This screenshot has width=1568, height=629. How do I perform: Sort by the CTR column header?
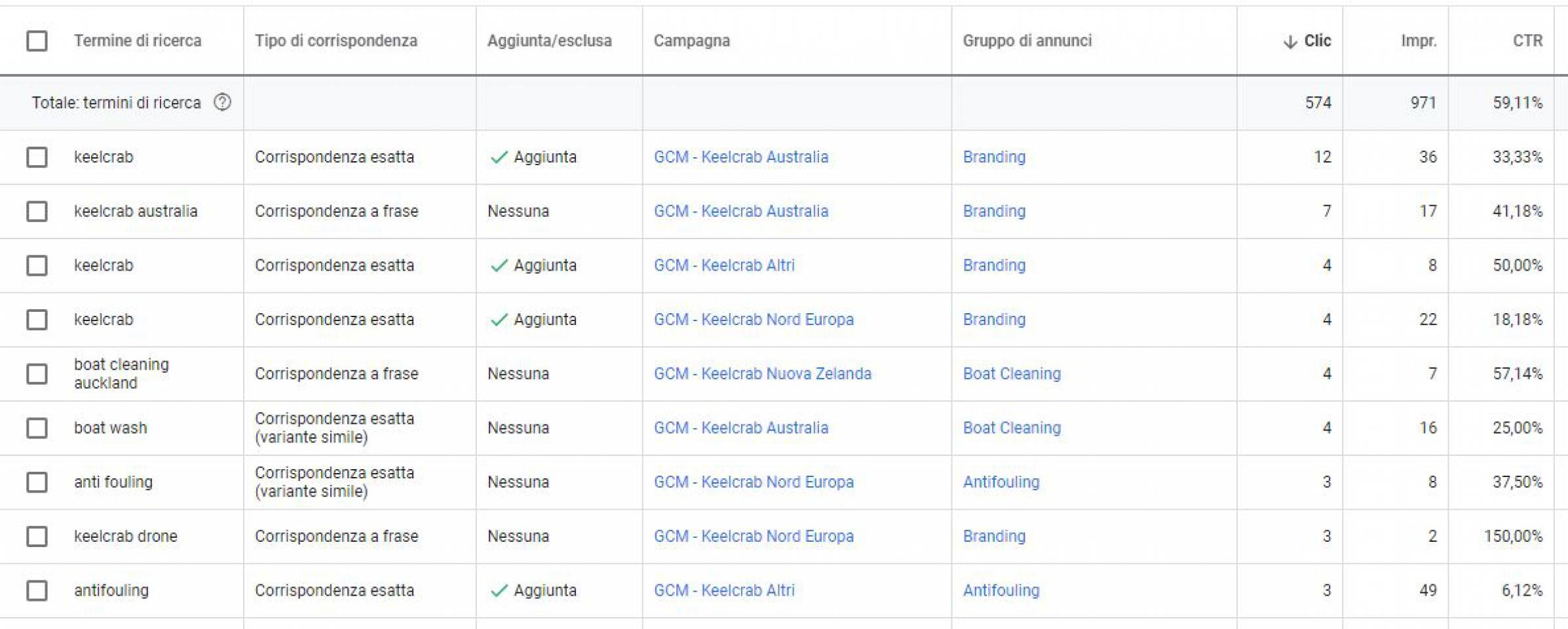pos(1527,41)
